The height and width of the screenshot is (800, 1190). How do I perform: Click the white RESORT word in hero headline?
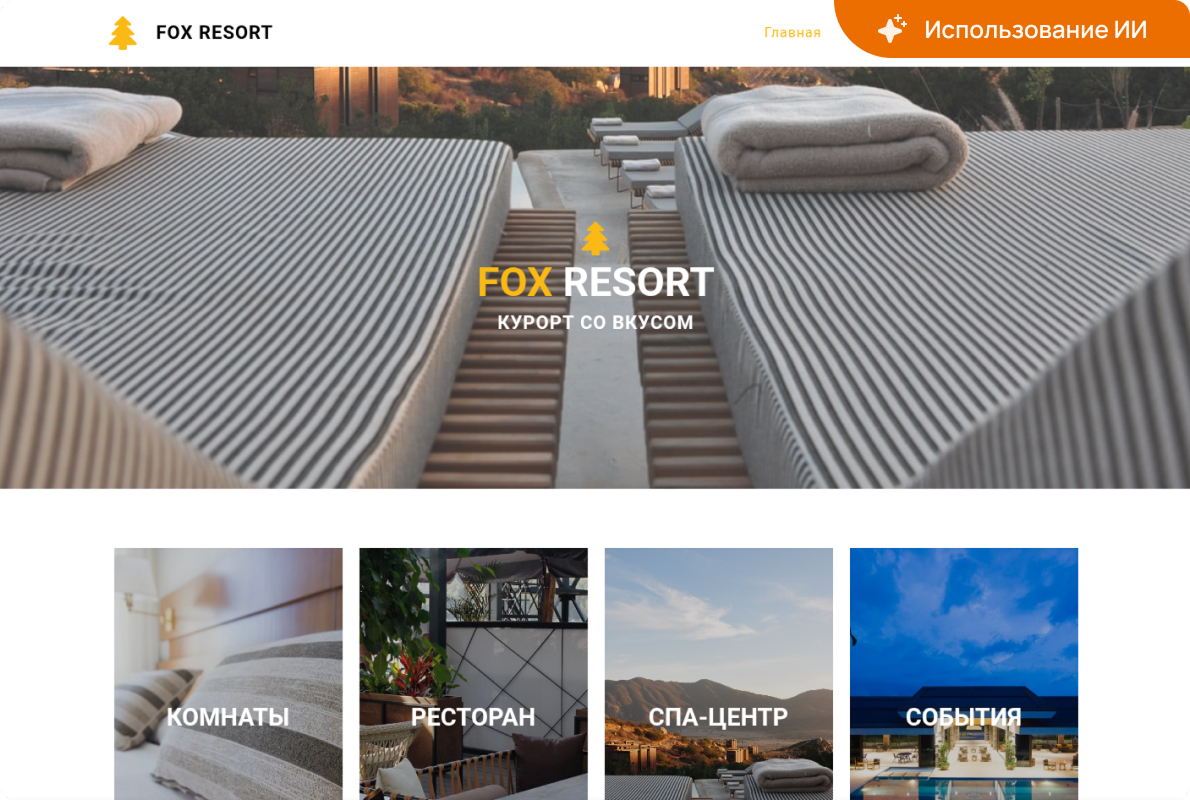click(x=638, y=282)
